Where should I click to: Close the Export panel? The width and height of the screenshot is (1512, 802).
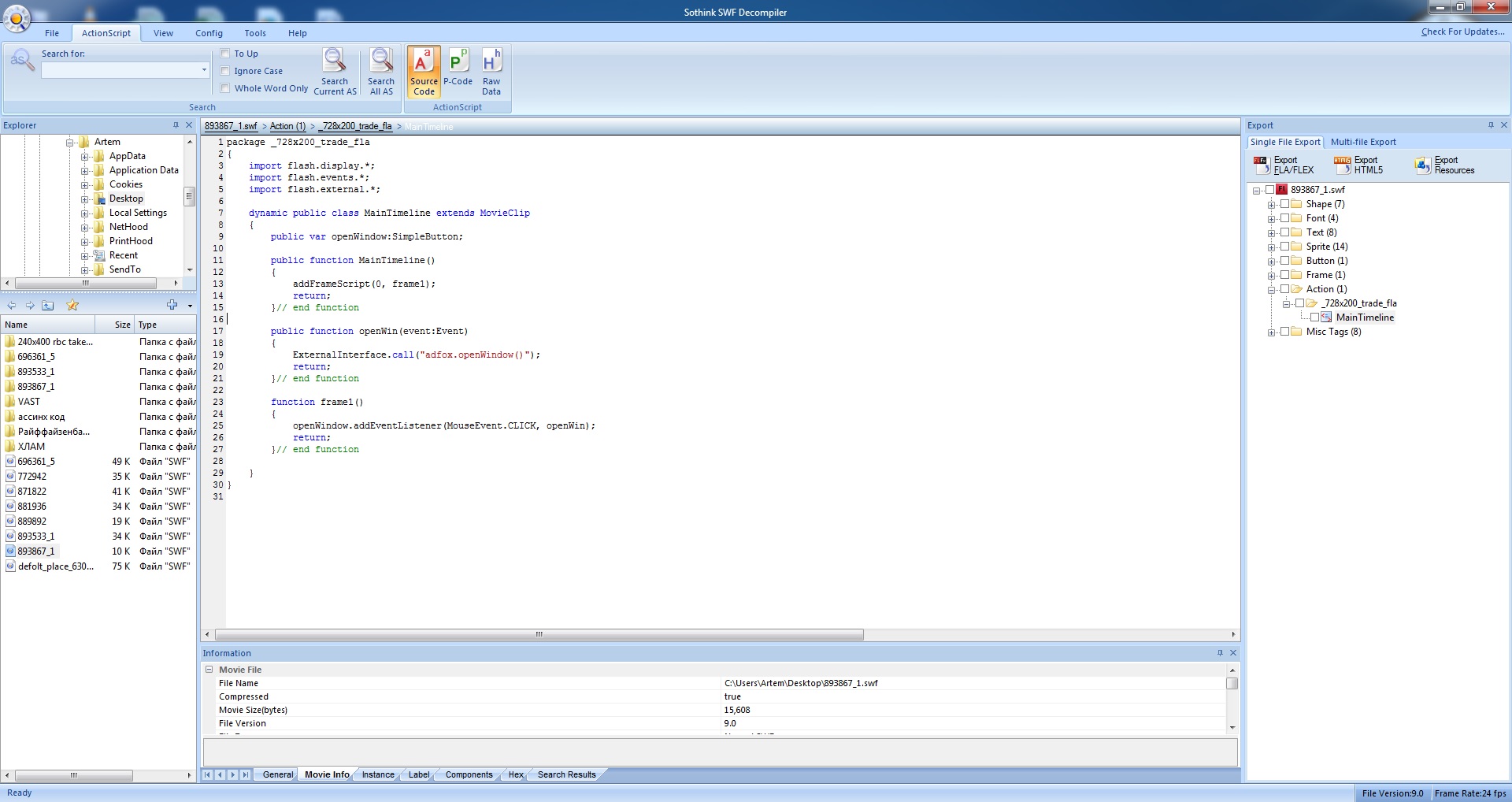tap(1504, 125)
